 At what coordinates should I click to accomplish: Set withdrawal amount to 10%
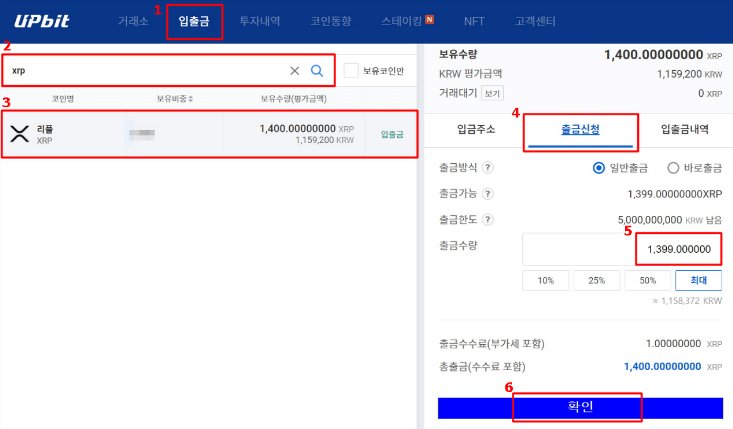[x=546, y=280]
